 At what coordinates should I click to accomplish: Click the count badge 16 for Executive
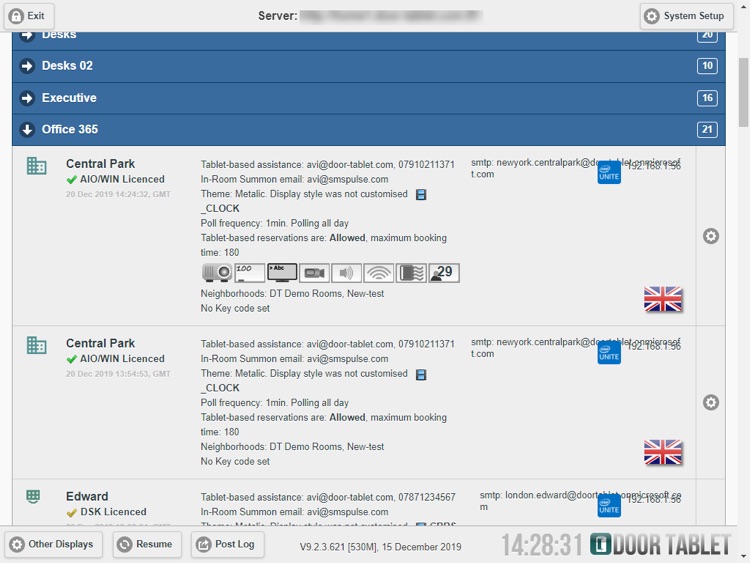pyautogui.click(x=707, y=98)
